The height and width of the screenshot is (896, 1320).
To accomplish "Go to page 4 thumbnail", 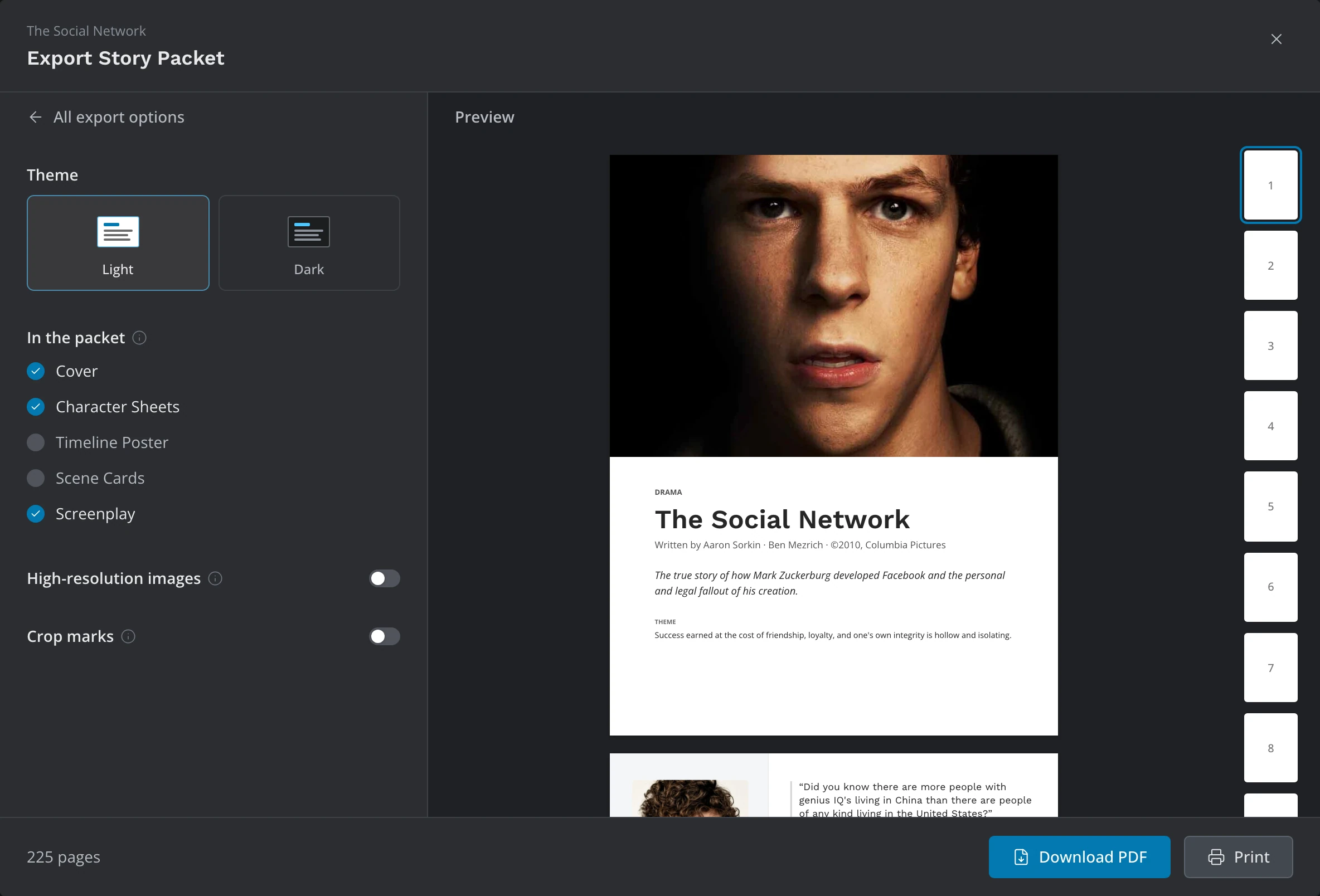I will pos(1270,426).
